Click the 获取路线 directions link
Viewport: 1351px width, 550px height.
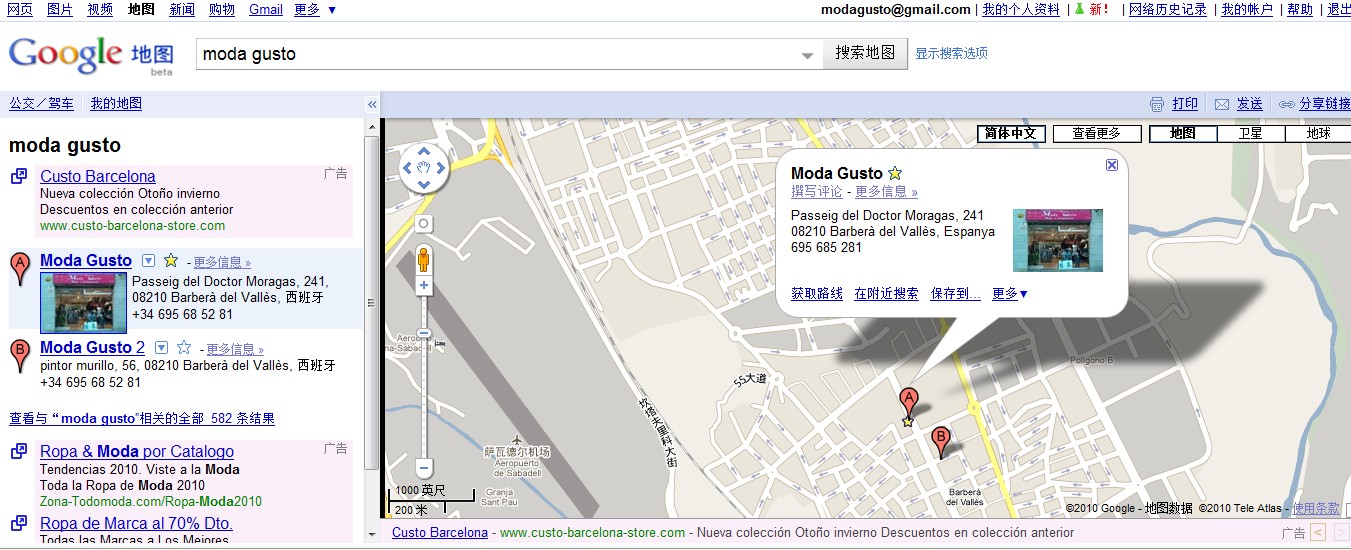pos(817,294)
